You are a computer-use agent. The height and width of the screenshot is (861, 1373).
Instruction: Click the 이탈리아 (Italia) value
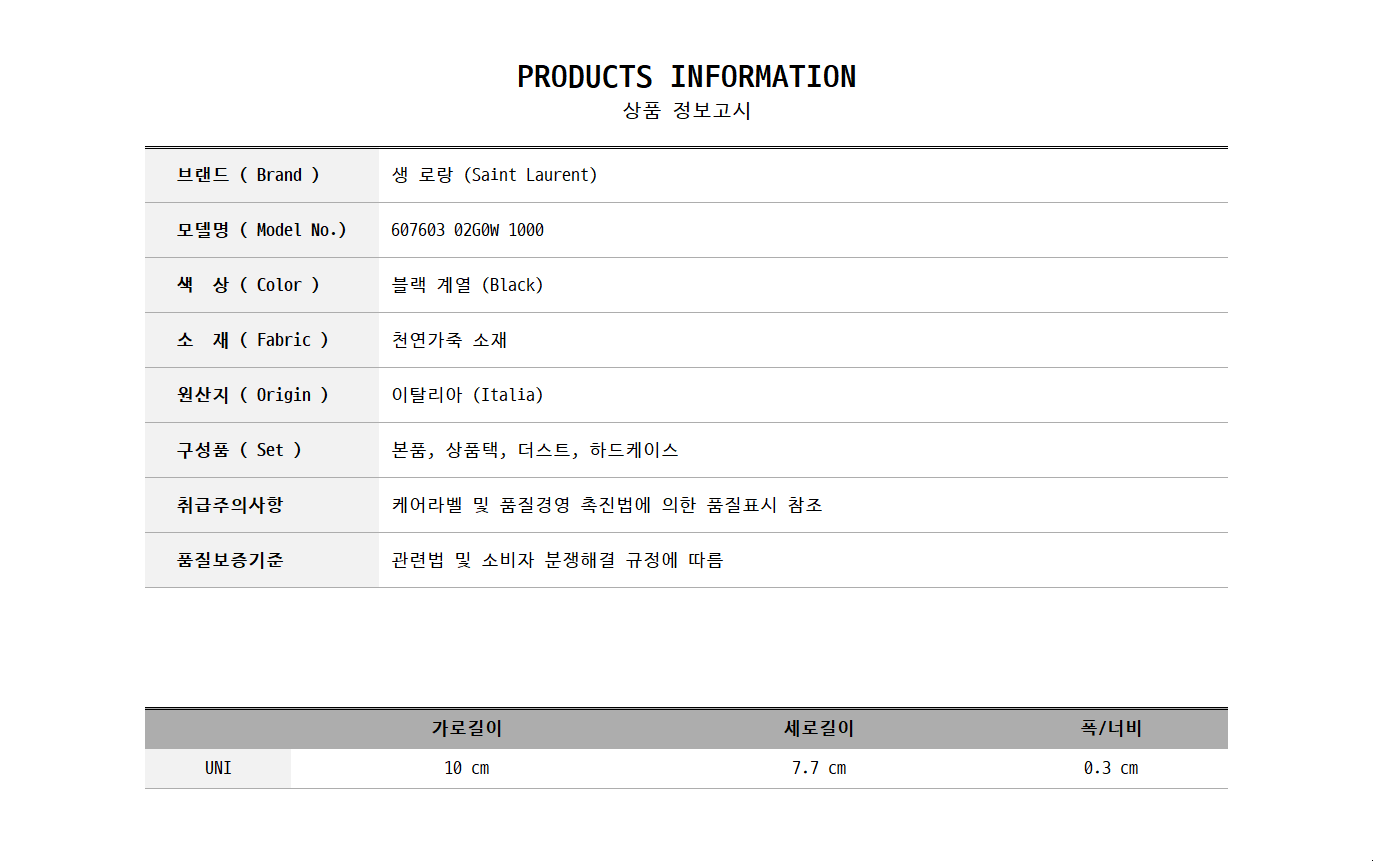(467, 395)
